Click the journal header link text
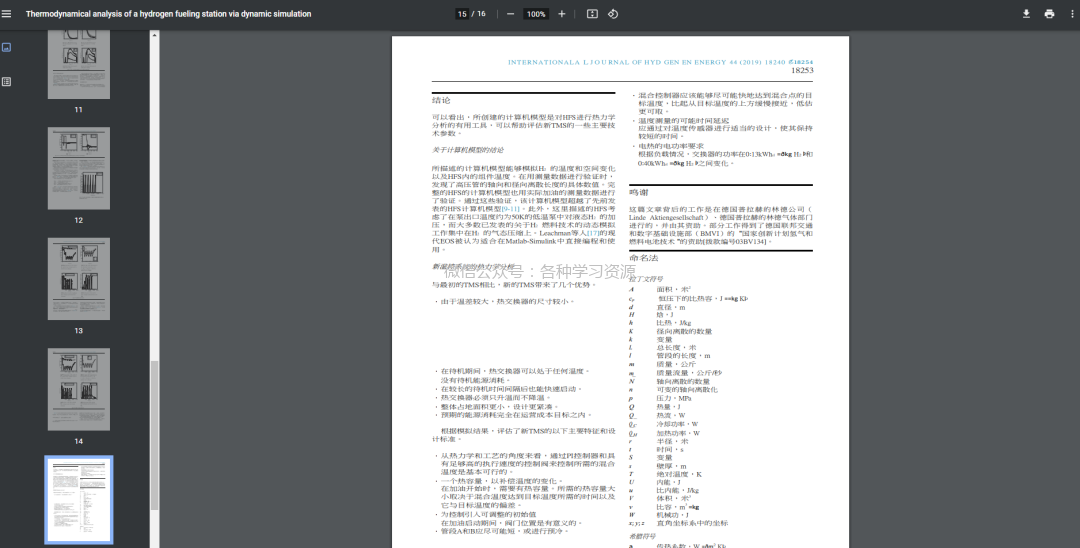 (661, 62)
